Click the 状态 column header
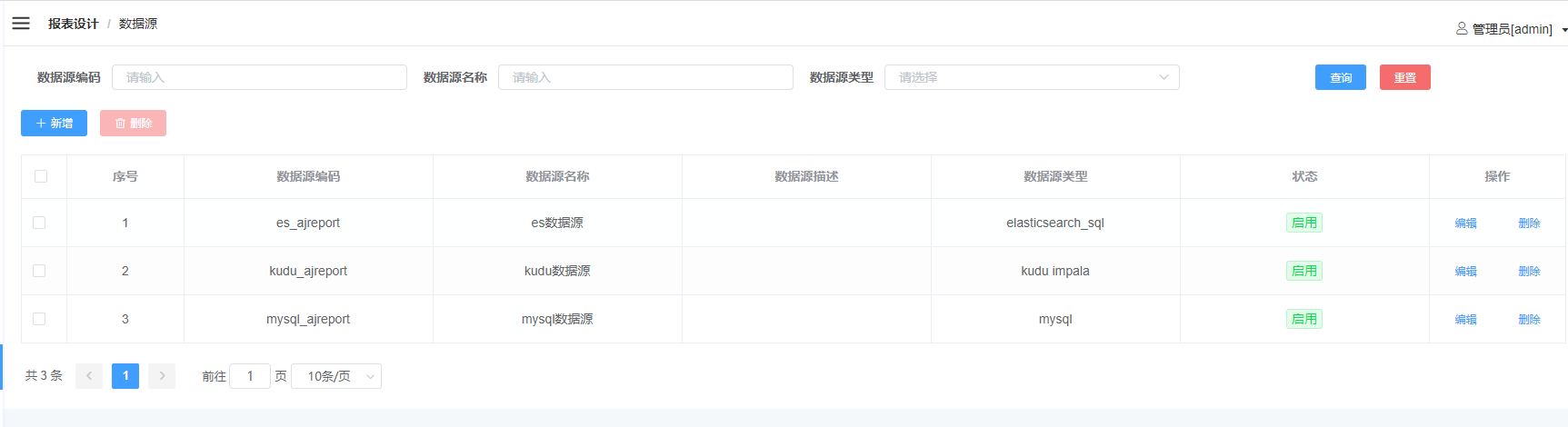The width and height of the screenshot is (1568, 427). tap(1304, 176)
